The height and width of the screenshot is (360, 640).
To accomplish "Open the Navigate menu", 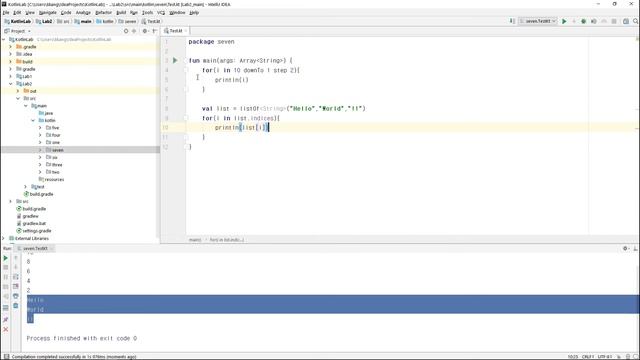I will click(x=47, y=13).
